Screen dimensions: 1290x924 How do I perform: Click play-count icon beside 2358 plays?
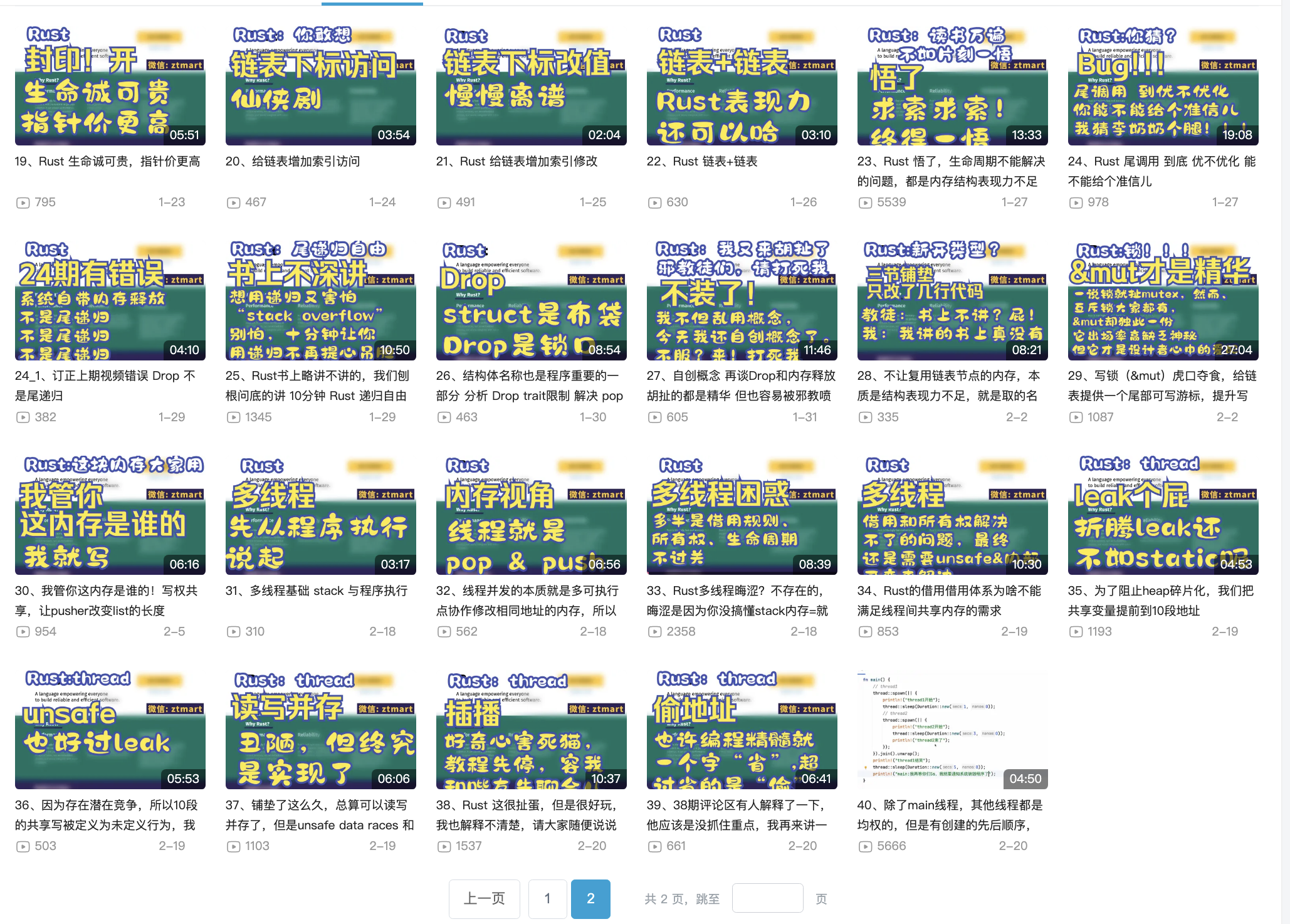[654, 632]
